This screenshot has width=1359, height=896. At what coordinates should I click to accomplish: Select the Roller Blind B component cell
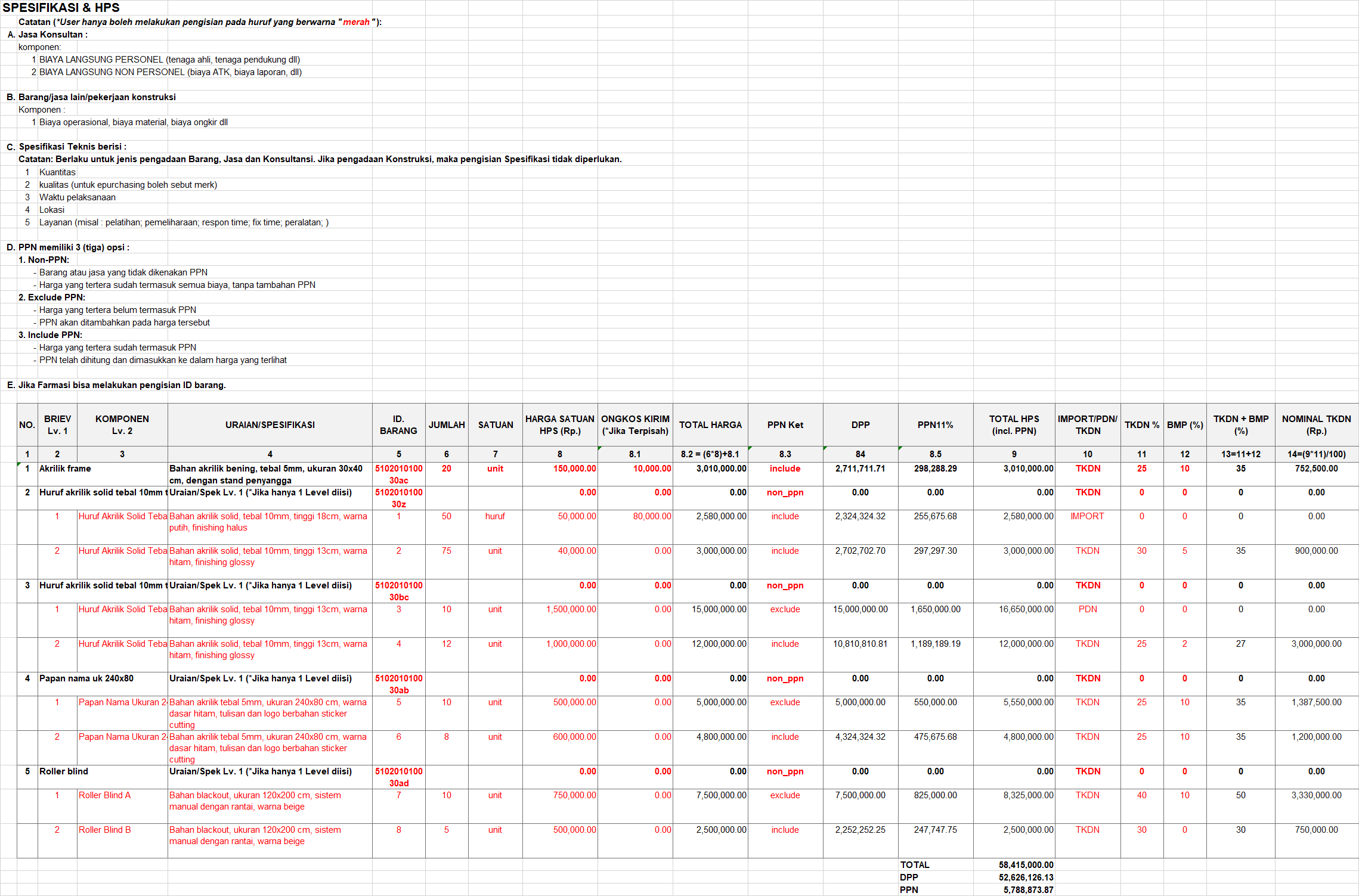pos(105,830)
